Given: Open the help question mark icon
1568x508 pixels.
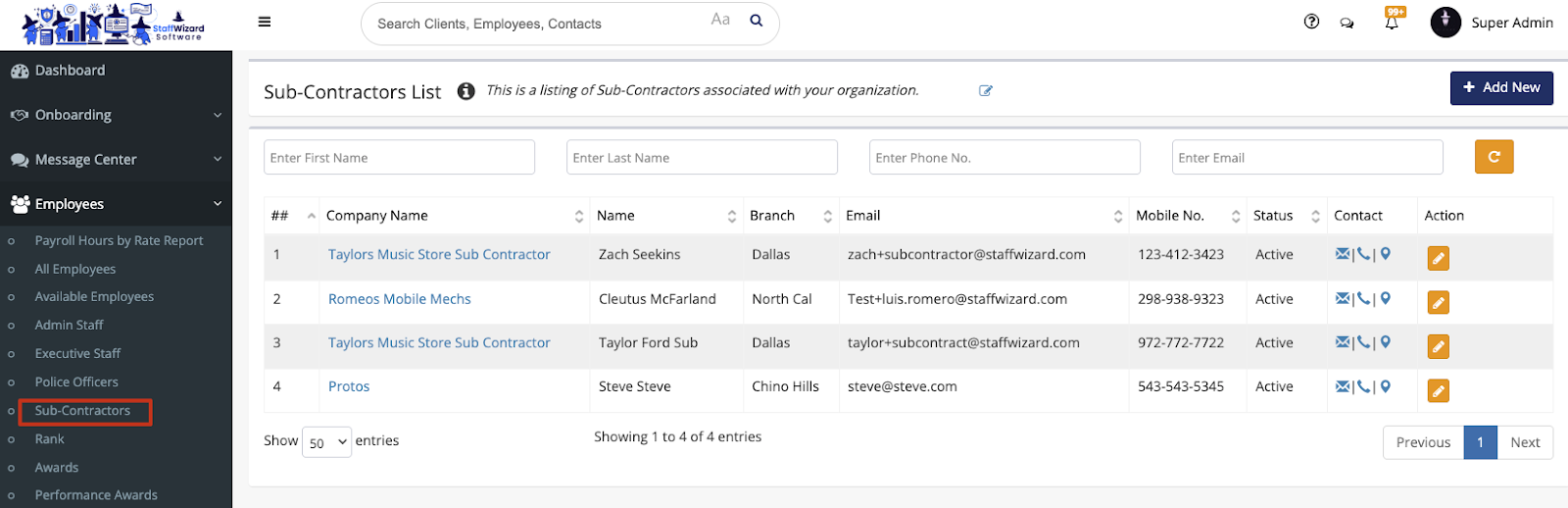Looking at the screenshot, I should pos(1311,22).
